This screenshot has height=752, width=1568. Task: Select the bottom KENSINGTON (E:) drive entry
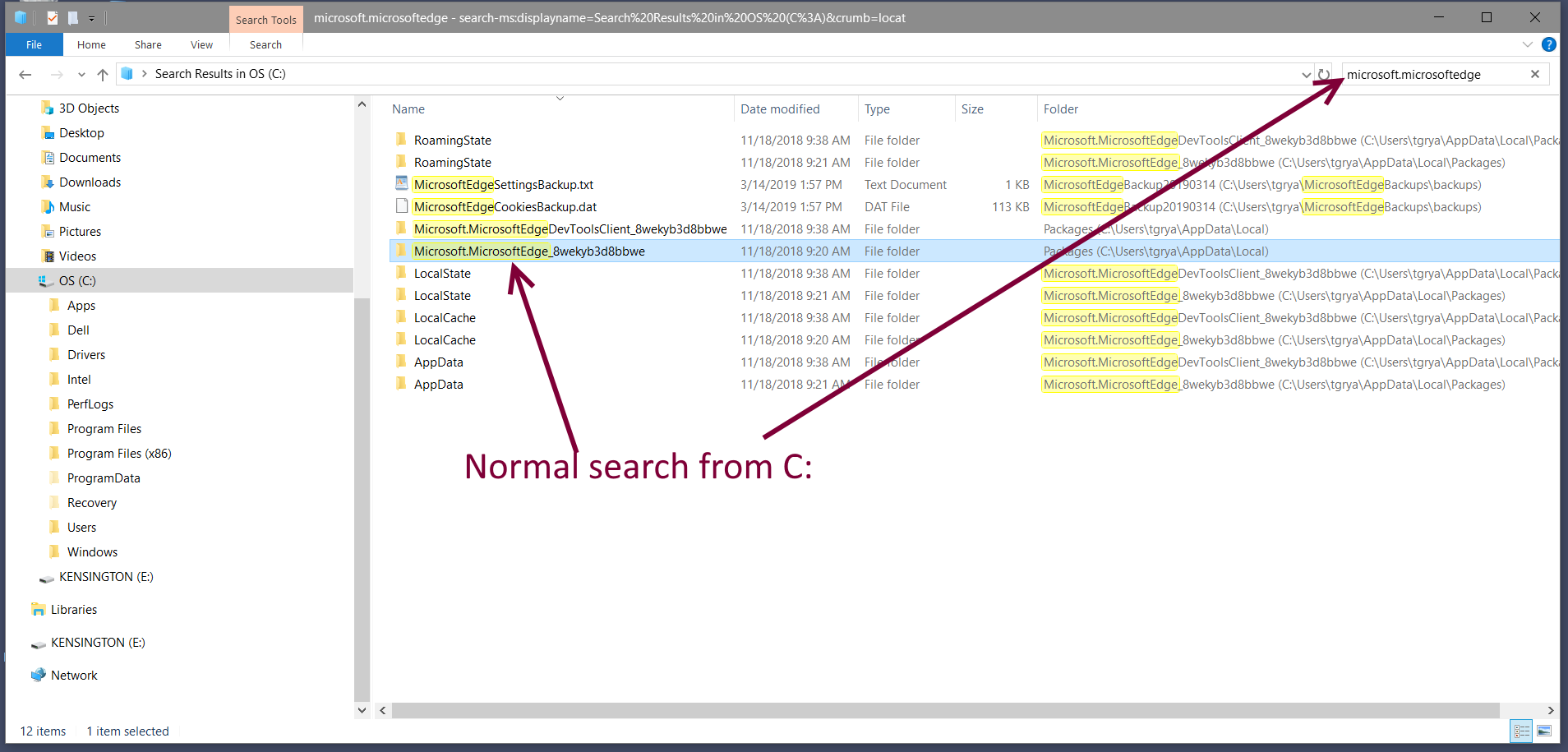tap(98, 643)
